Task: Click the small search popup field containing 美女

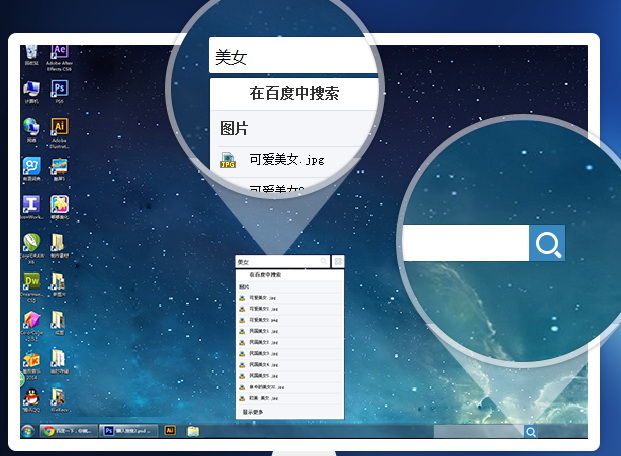Action: [x=283, y=261]
